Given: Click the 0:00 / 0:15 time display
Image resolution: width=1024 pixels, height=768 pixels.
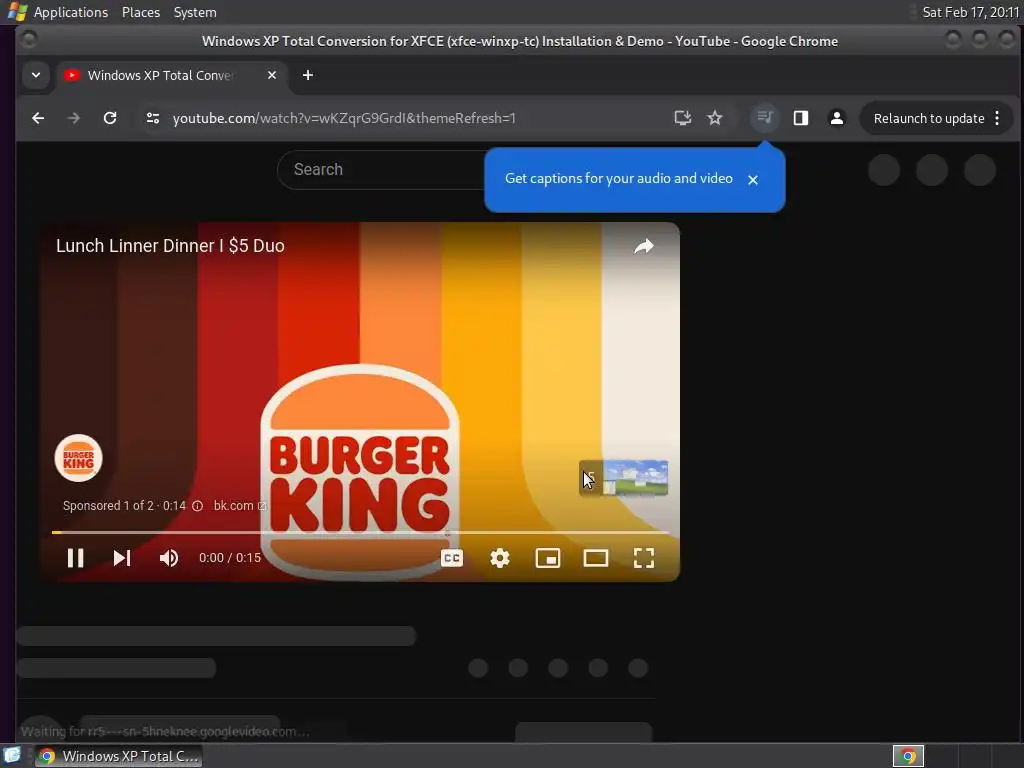Looking at the screenshot, I should click(230, 558).
